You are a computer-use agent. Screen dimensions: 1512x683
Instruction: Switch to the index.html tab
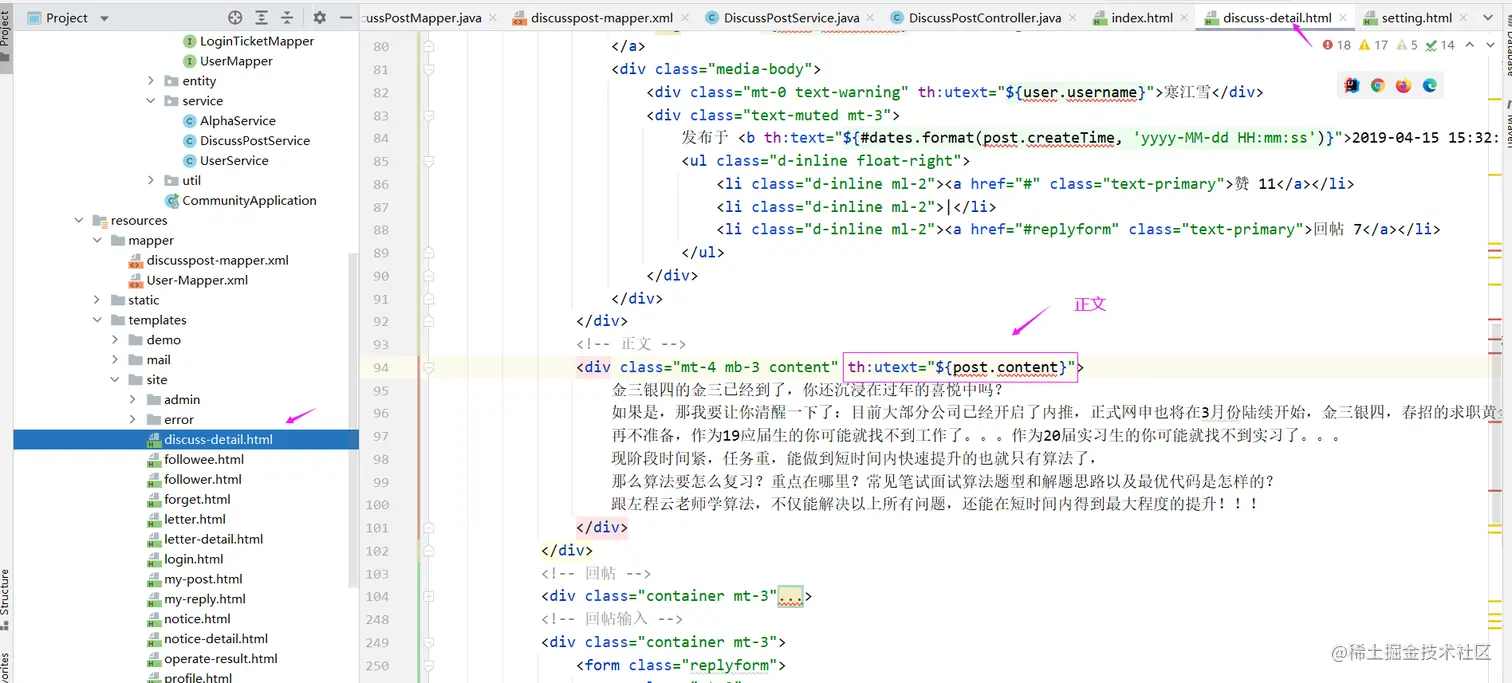coord(1142,18)
